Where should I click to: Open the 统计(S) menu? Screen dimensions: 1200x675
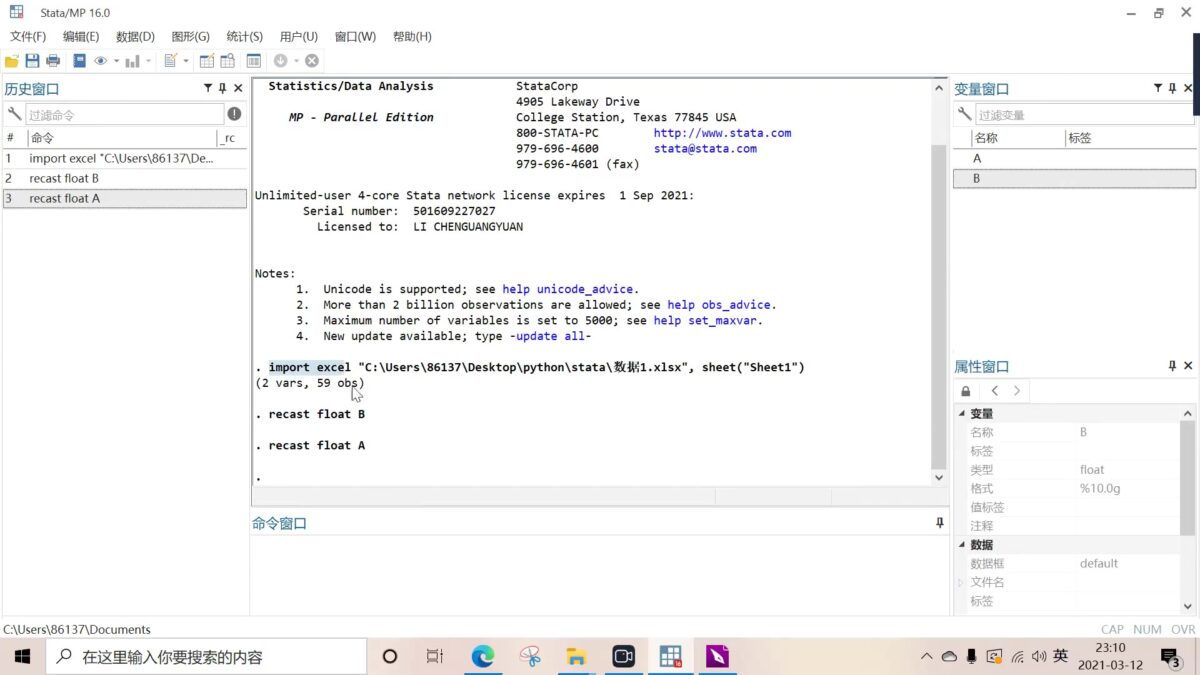point(244,37)
